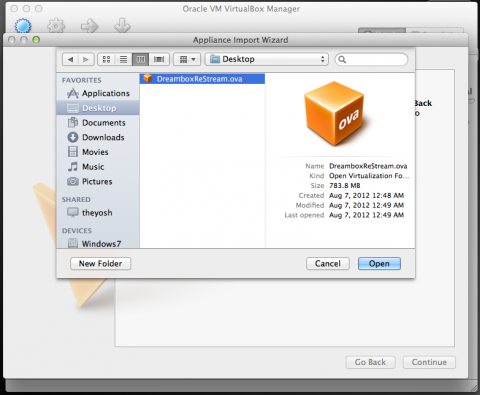Screen dimensions: 480x395
Task: Click the Kind value Open Virtualization Fo...
Action: [x=369, y=176]
